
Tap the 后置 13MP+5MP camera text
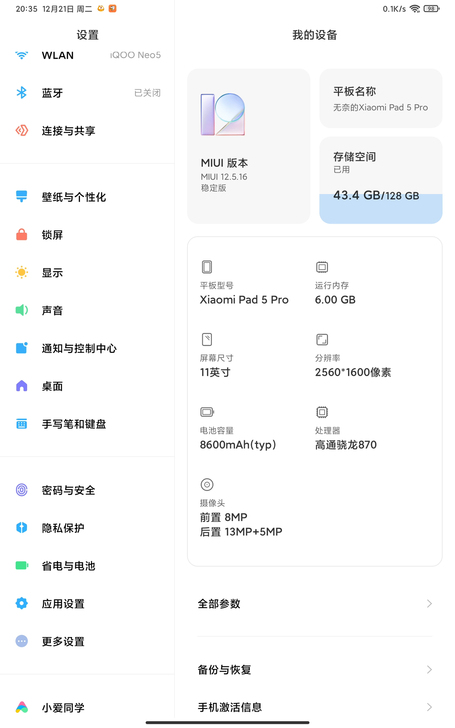241,532
